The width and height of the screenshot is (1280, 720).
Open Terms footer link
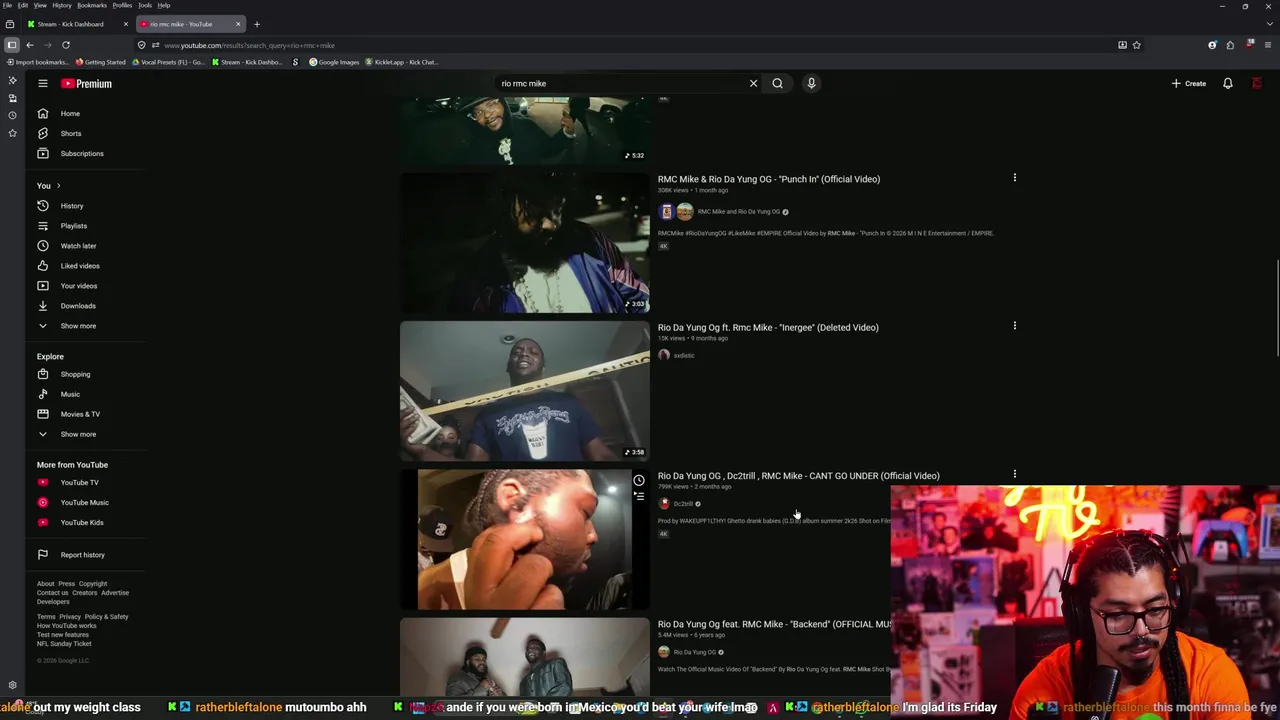46,617
